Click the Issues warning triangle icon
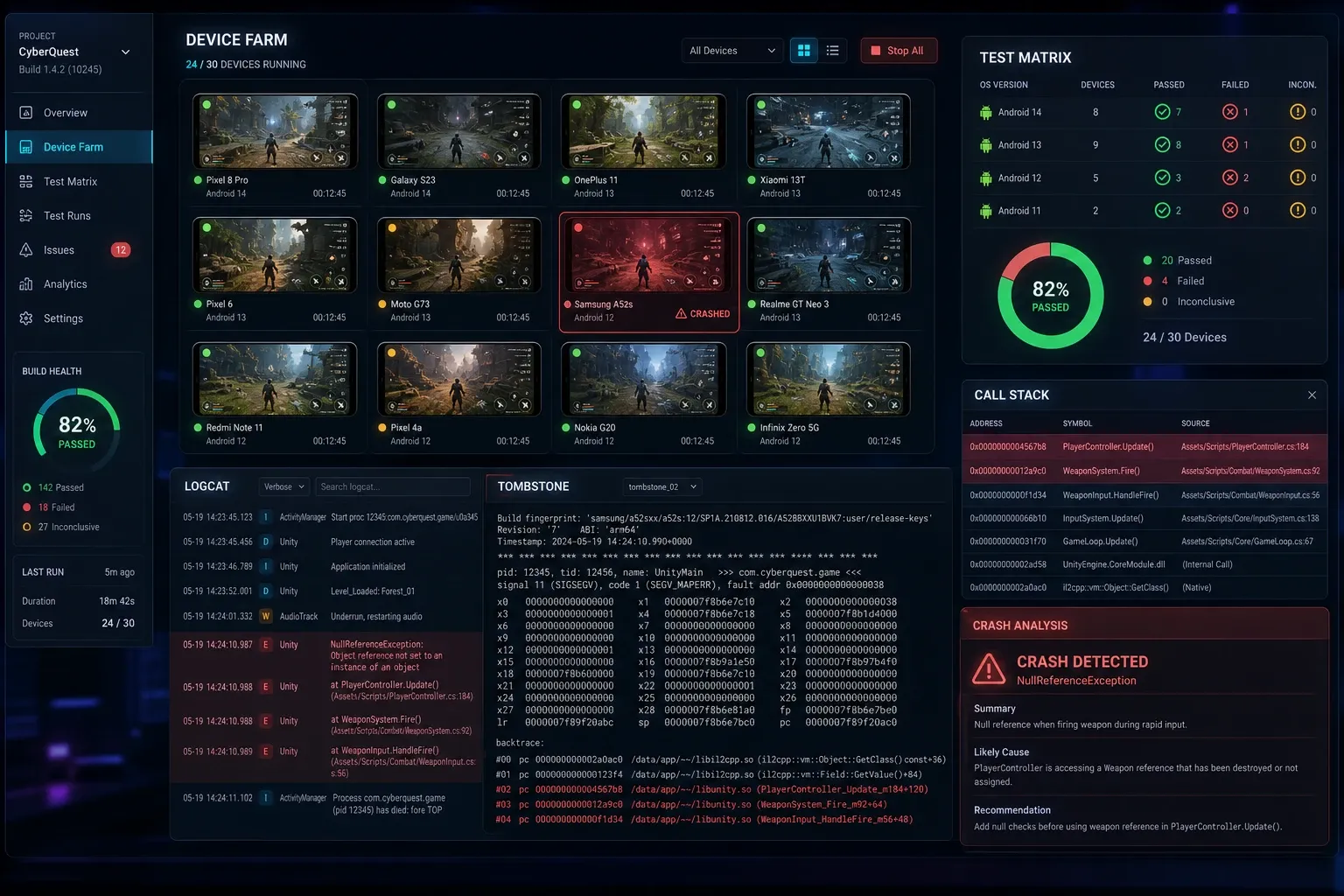The image size is (1344, 896). click(26, 249)
